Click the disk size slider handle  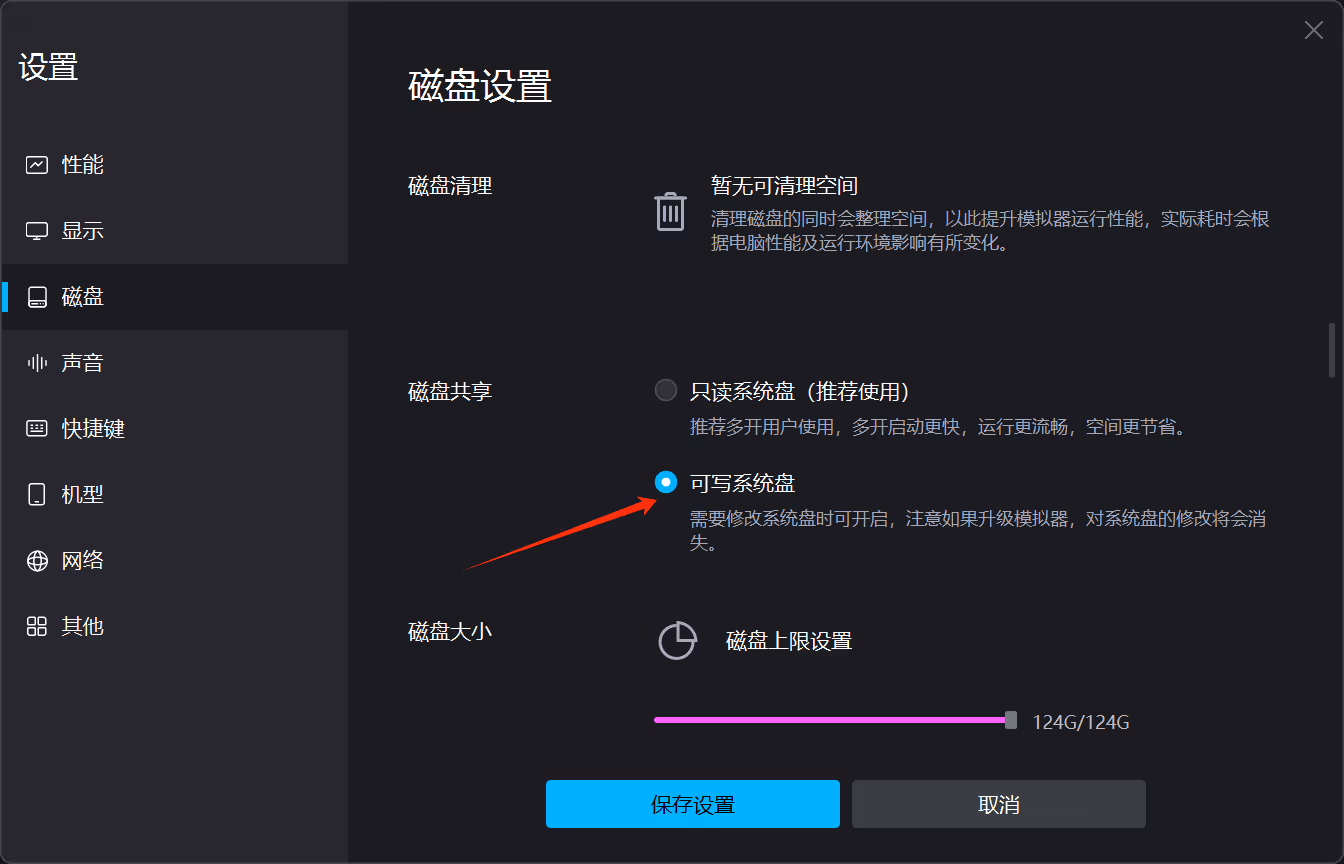[x=1011, y=720]
